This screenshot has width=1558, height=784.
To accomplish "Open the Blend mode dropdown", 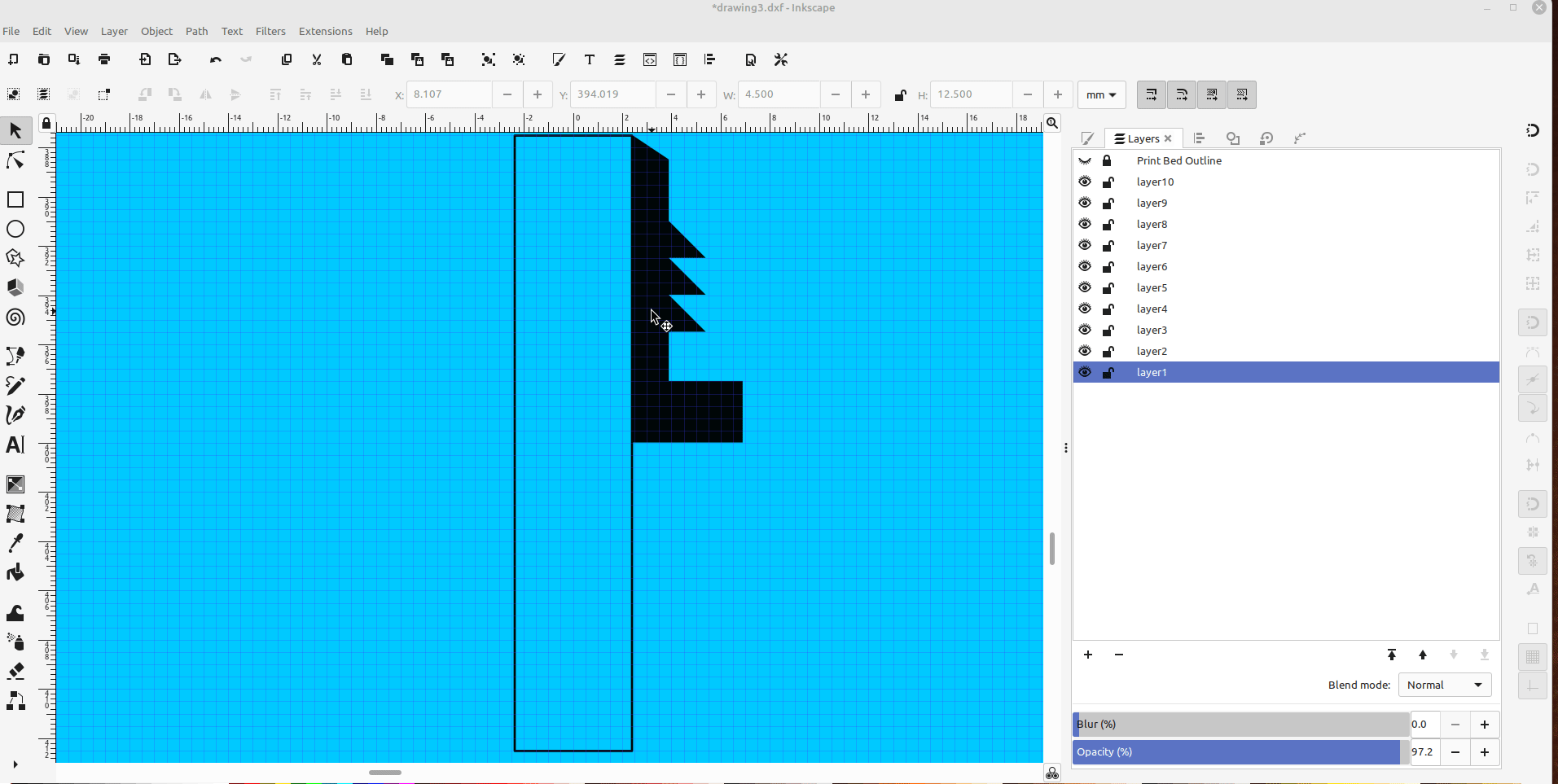I will point(1444,685).
